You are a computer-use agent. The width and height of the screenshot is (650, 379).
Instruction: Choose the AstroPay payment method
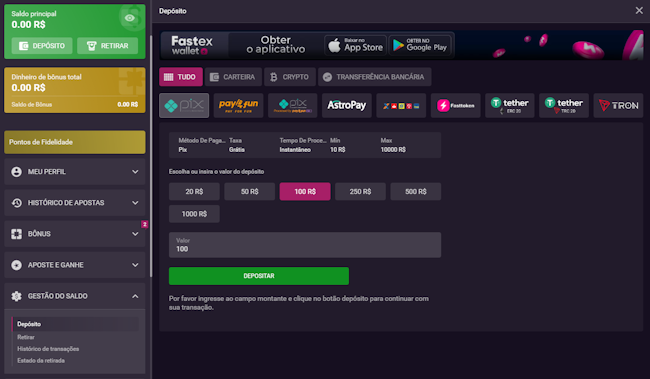(x=347, y=105)
